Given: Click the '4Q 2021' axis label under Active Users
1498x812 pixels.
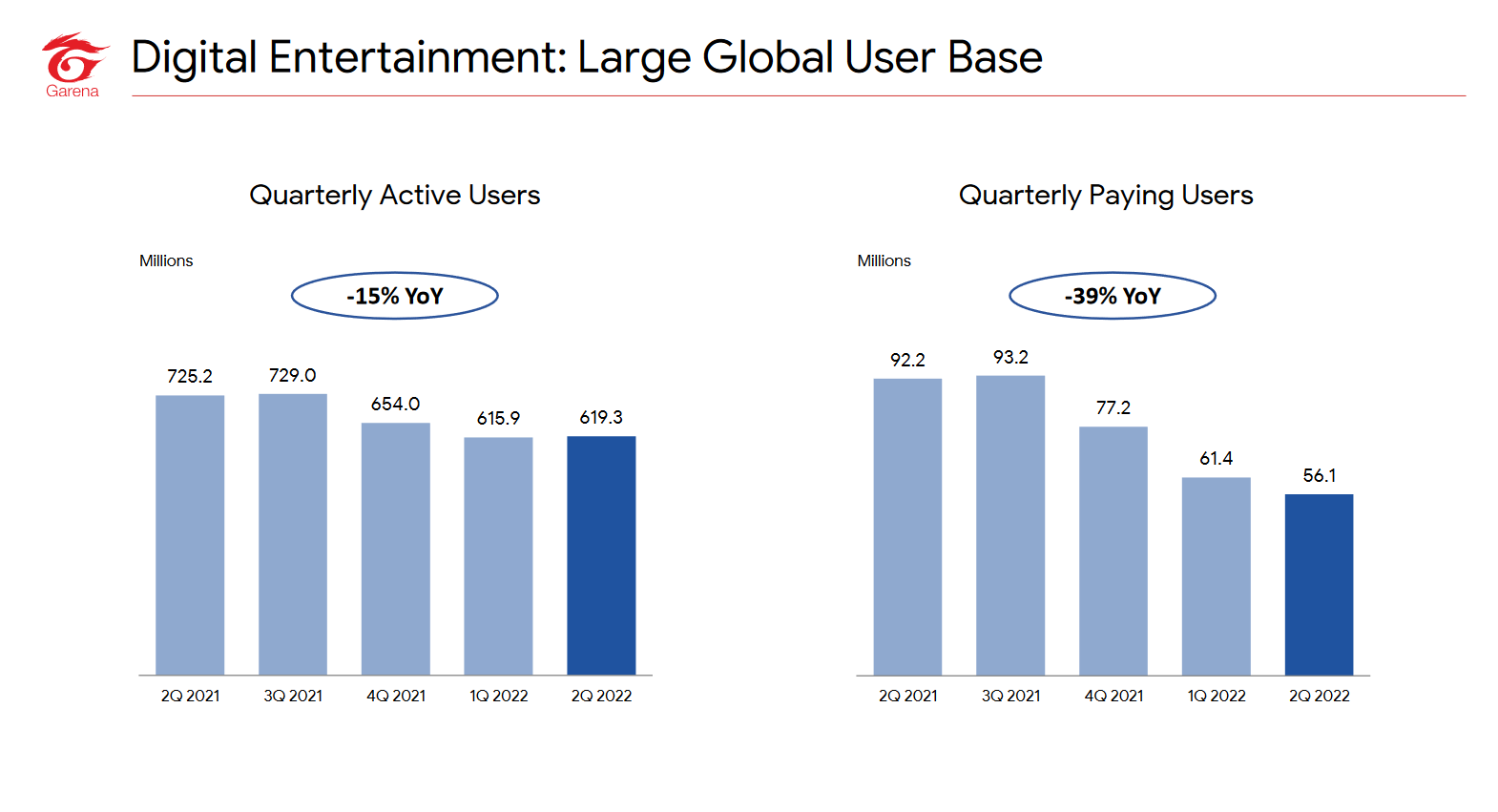Looking at the screenshot, I should coord(396,696).
